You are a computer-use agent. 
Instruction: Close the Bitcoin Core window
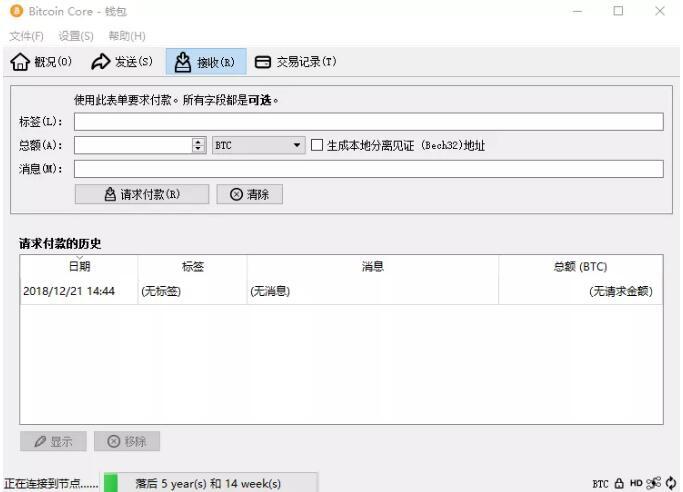[x=660, y=11]
